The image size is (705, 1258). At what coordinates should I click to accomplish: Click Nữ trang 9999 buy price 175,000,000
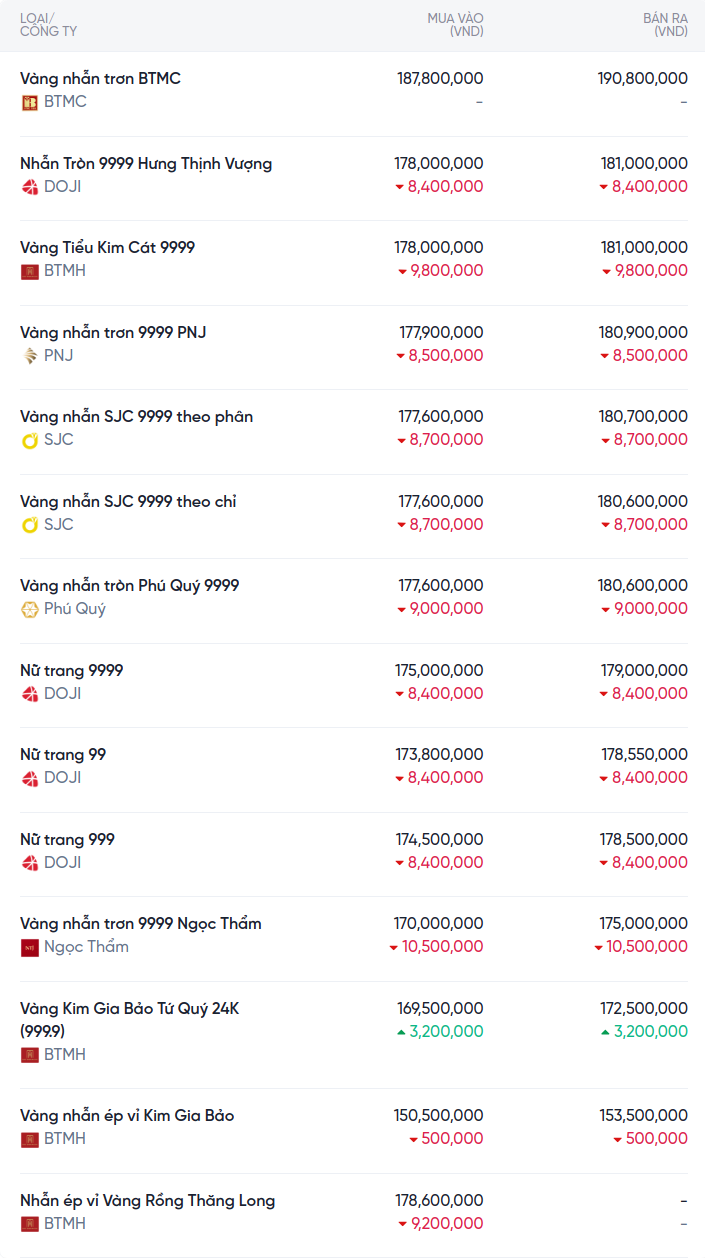point(439,670)
